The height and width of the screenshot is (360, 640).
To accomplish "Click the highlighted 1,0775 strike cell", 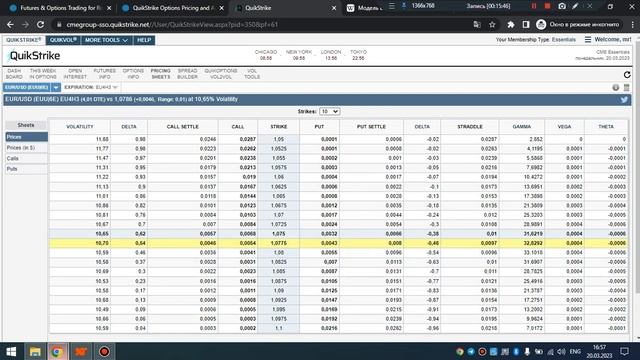I will pos(279,243).
